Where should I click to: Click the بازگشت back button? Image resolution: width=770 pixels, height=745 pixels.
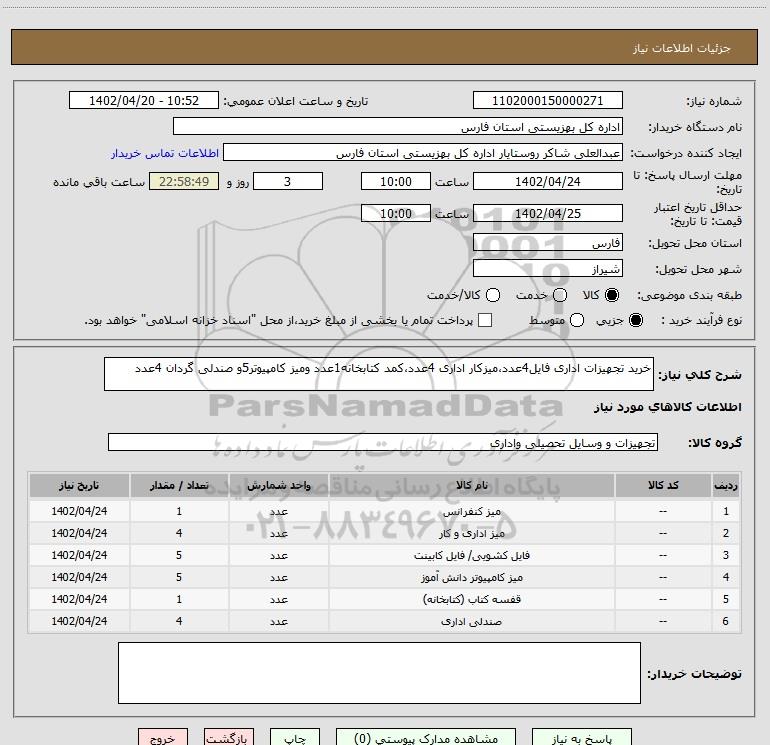tap(229, 738)
